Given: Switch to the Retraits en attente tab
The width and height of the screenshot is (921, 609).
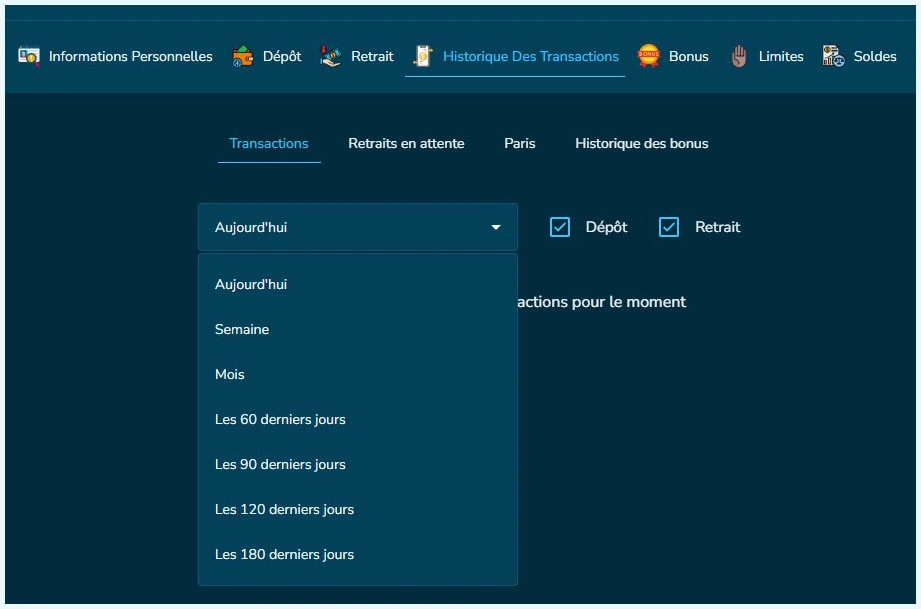Looking at the screenshot, I should point(406,143).
